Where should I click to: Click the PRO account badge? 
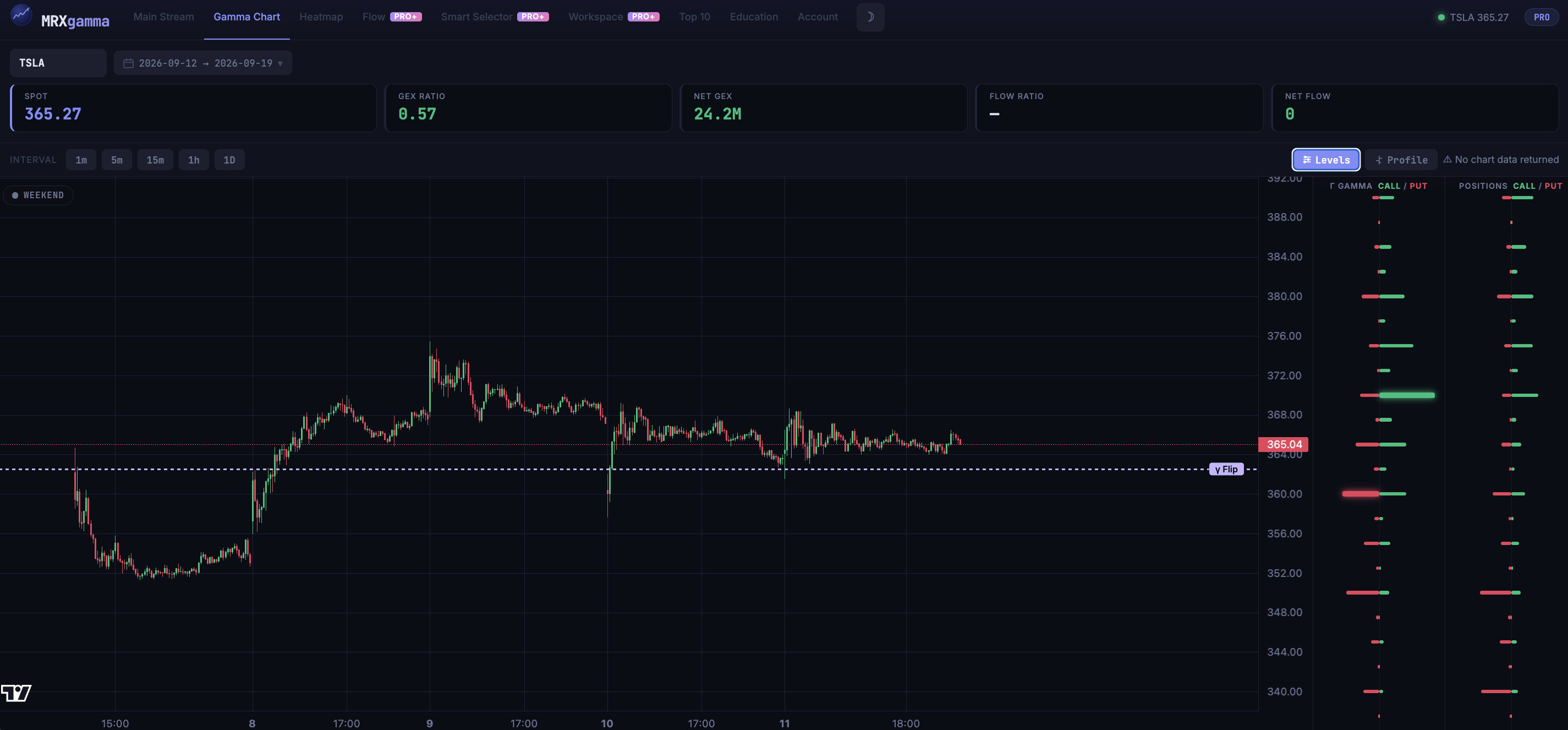tap(1541, 17)
